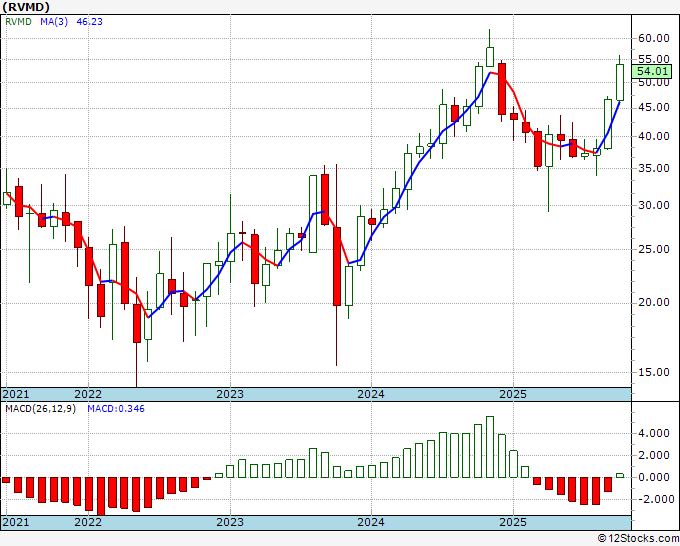This screenshot has height=546, width=680.
Task: Click the lowest red candlestick in mid-2022
Action: [x=137, y=324]
